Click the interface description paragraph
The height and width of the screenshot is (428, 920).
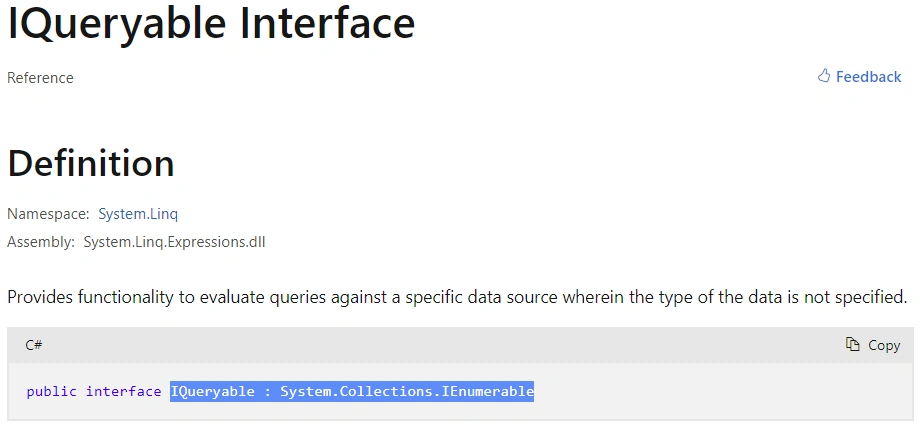point(457,297)
